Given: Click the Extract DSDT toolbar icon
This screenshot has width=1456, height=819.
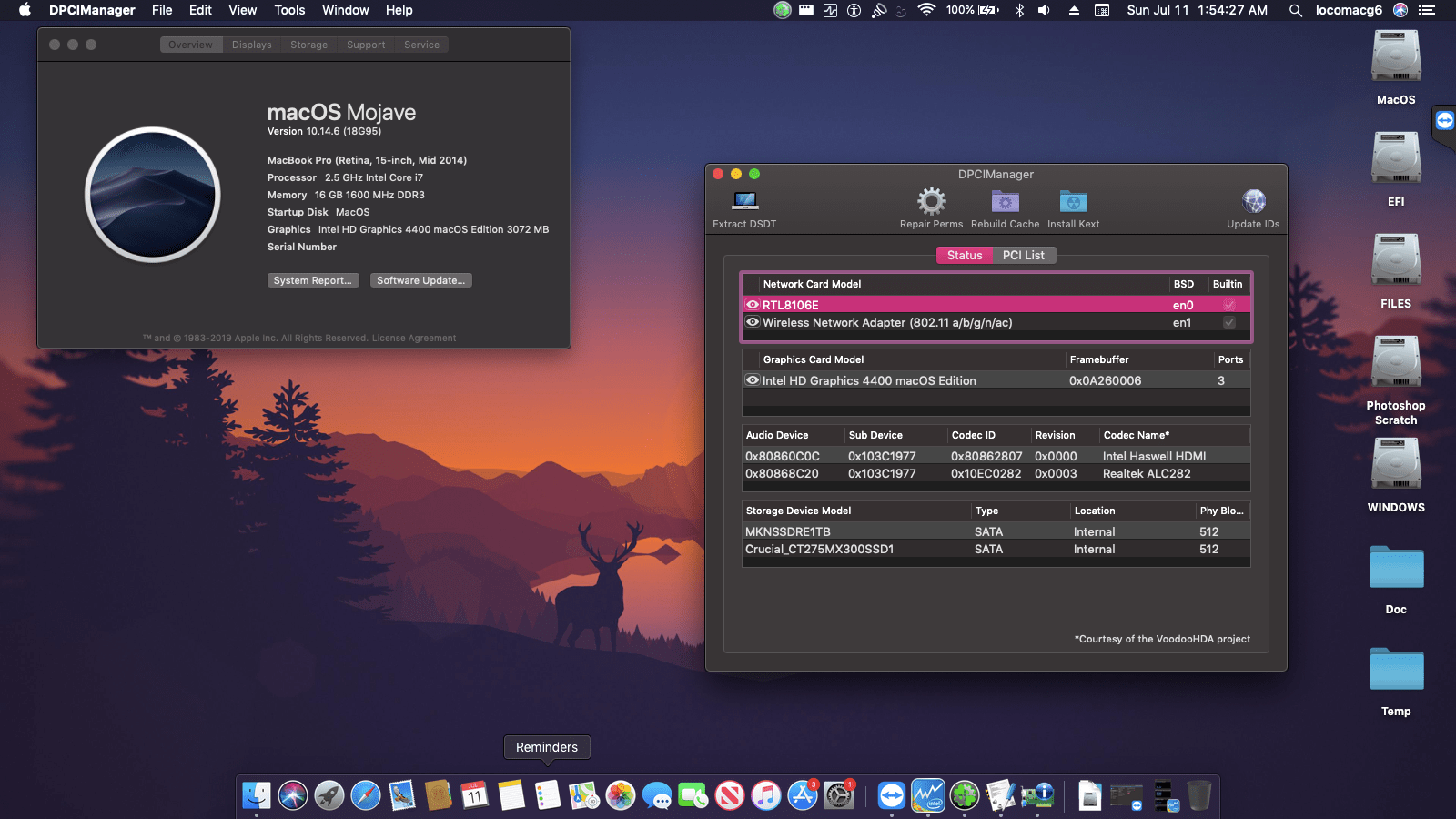Looking at the screenshot, I should pyautogui.click(x=745, y=201).
